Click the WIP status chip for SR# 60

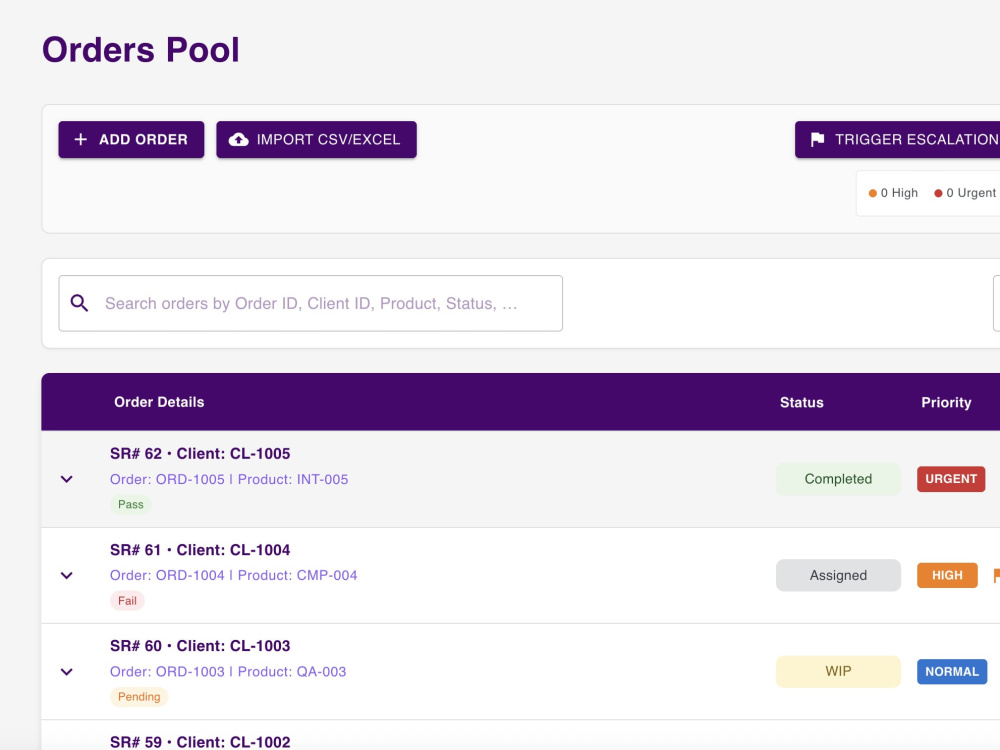coord(838,672)
